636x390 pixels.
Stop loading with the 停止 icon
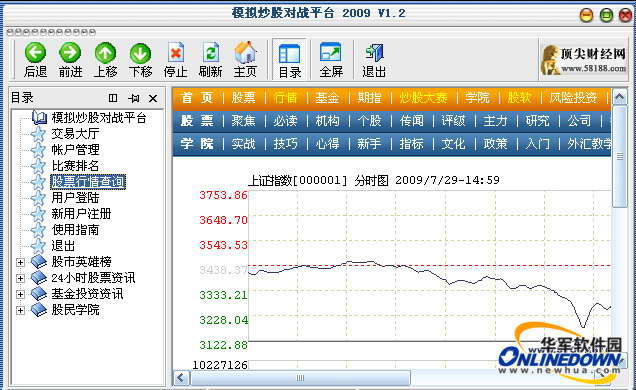coord(176,53)
